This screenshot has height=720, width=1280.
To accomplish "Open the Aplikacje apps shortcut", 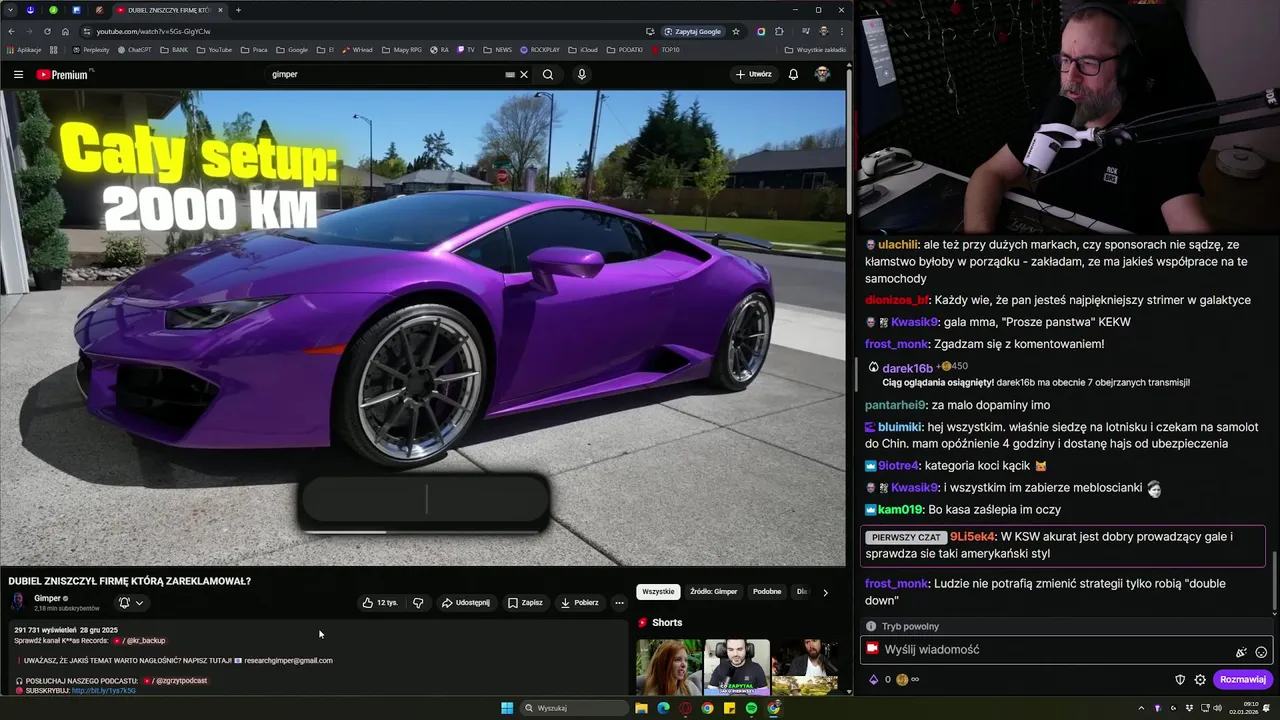I will pyautogui.click(x=24, y=49).
